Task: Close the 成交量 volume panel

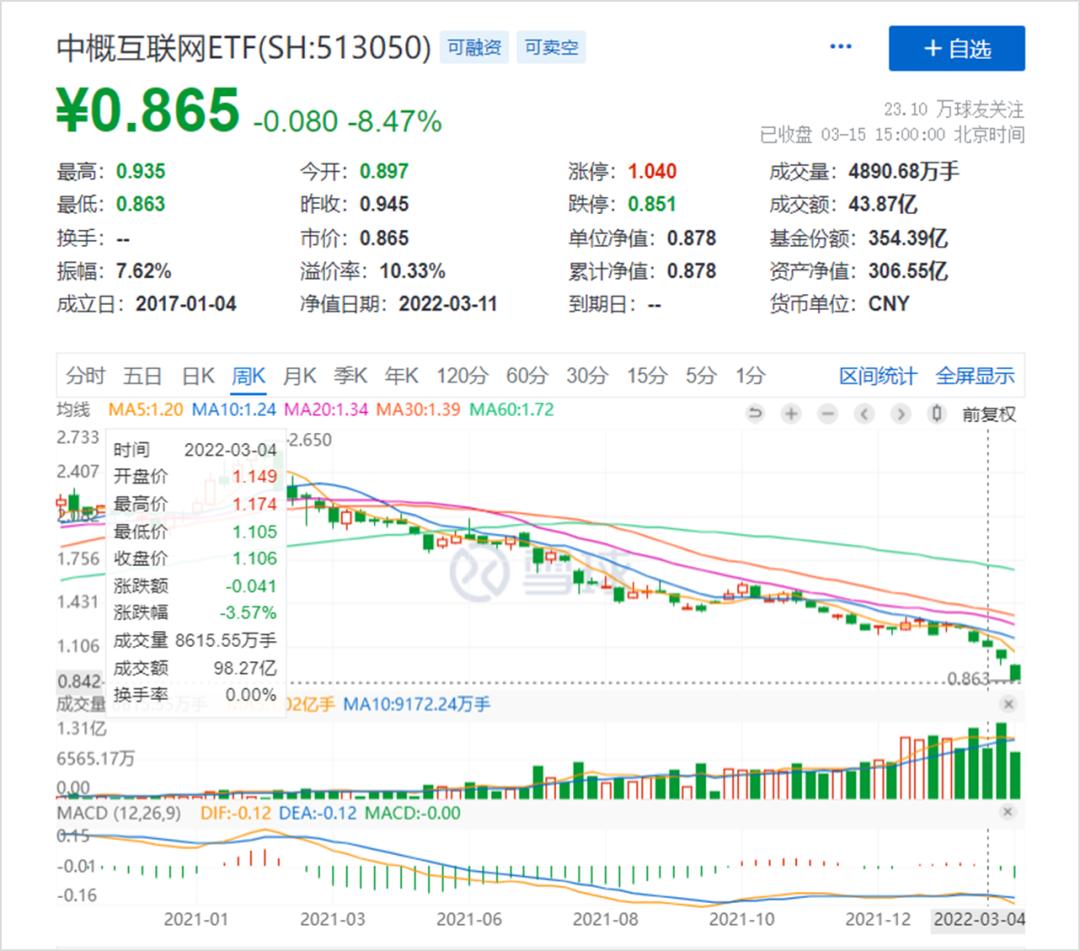Action: click(1008, 704)
